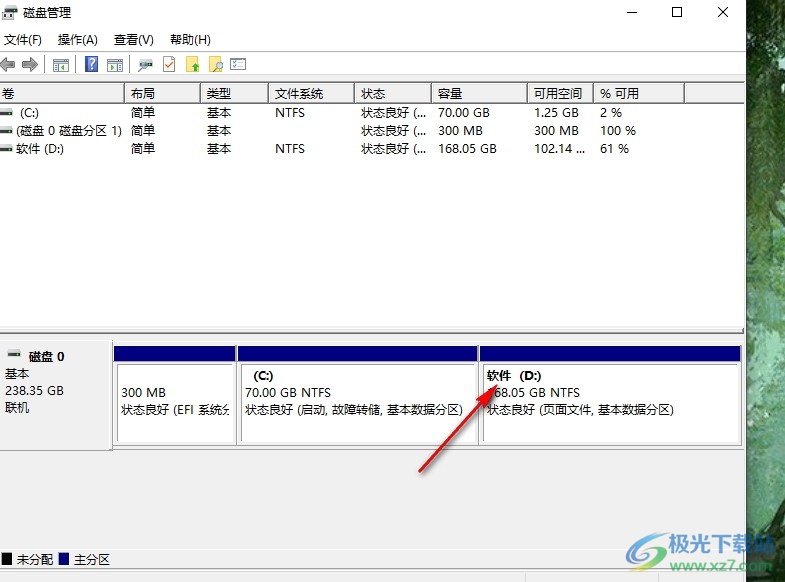Click the 238.35 GB disk size text
The image size is (785, 582).
[x=35, y=390]
